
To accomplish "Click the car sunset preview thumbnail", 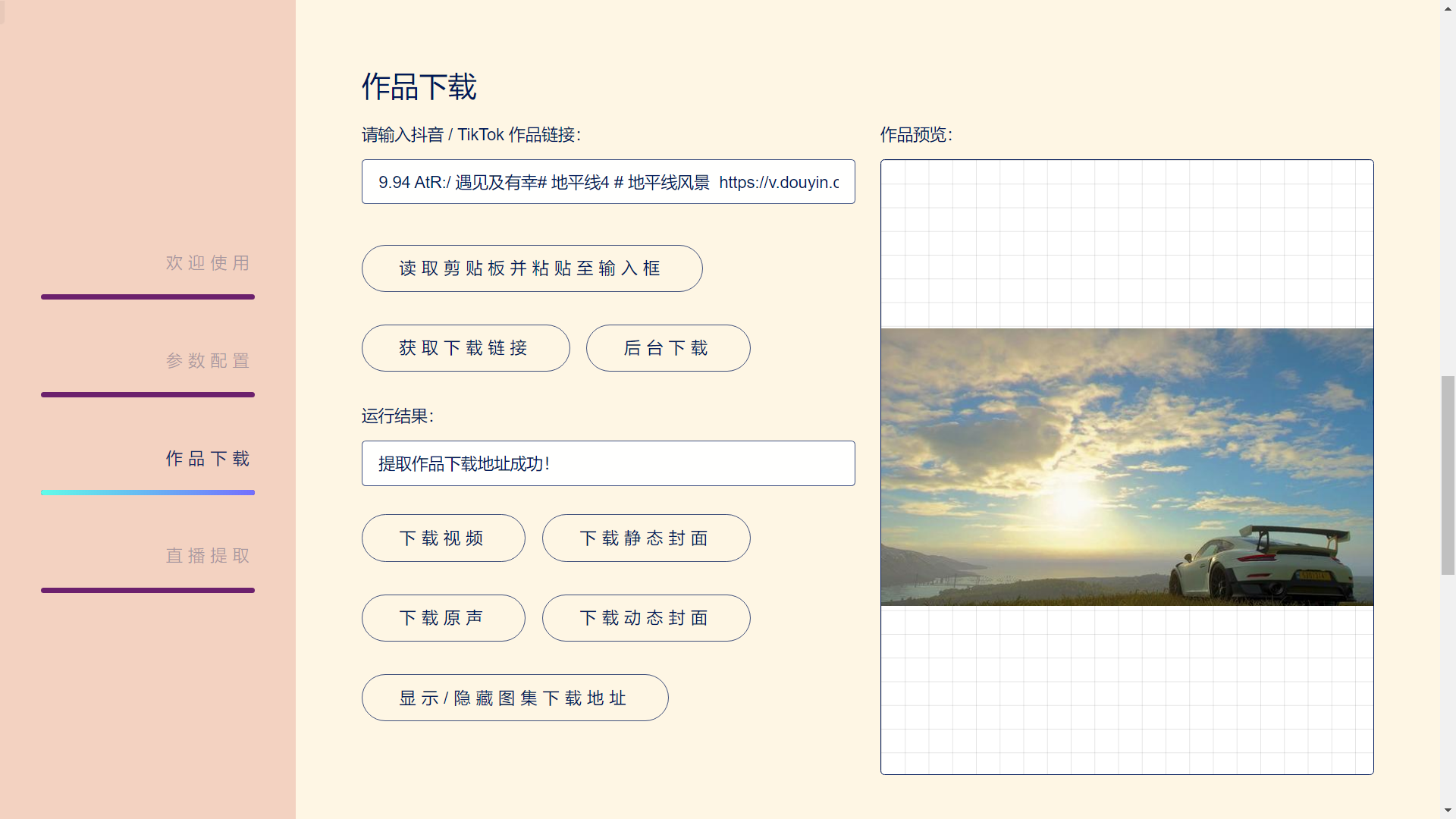I will [1126, 466].
